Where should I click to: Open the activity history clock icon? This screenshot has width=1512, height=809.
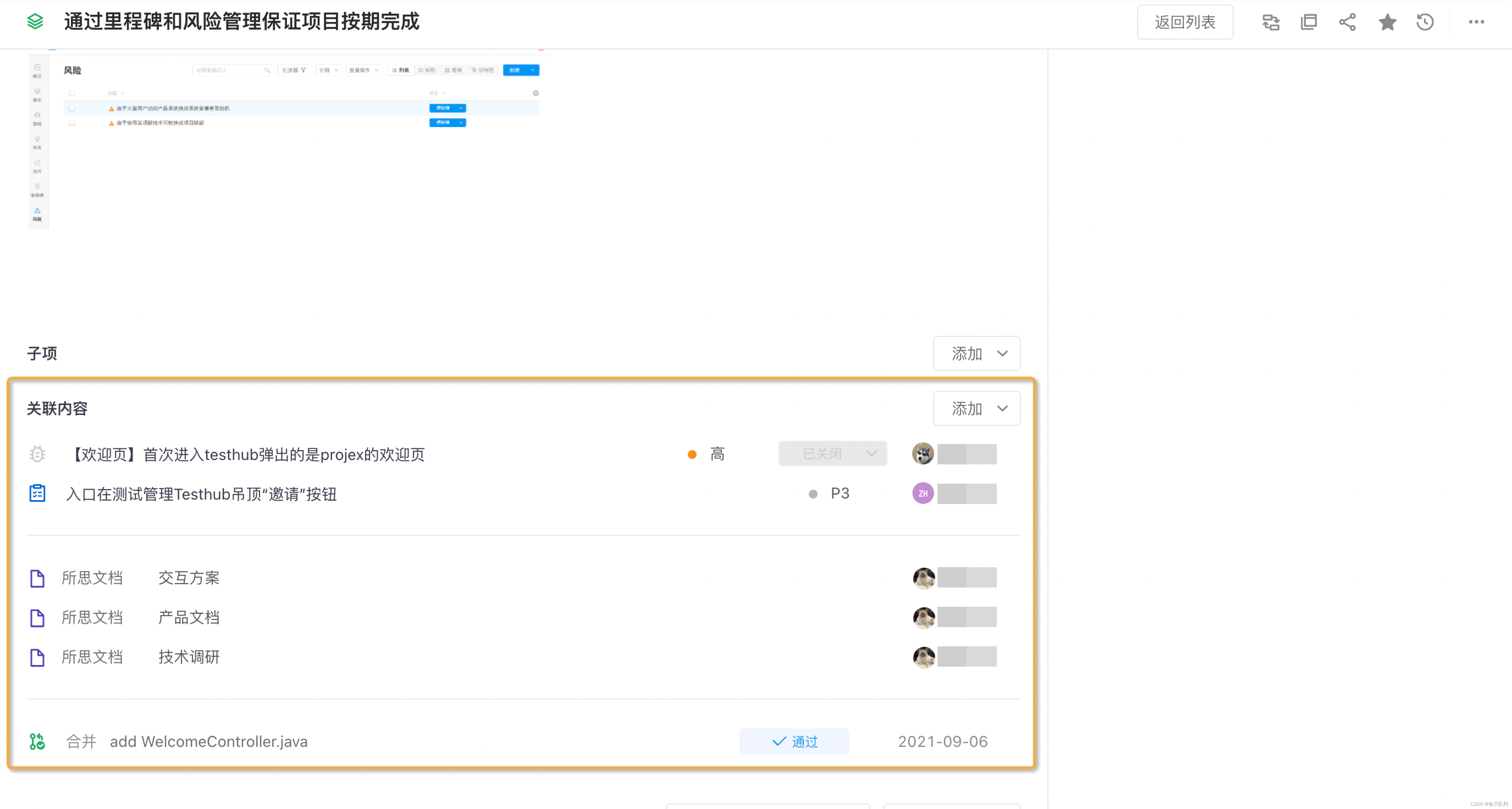pos(1425,22)
